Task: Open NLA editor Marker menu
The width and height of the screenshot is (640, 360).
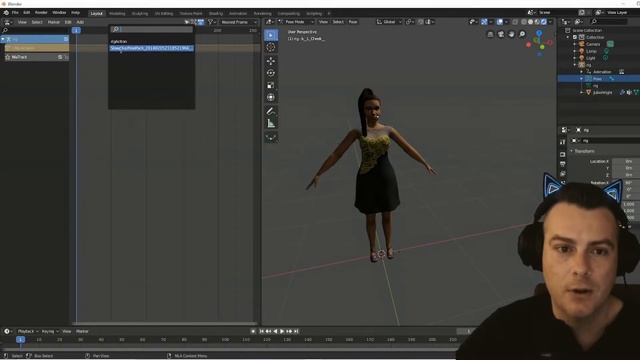Action: point(54,22)
